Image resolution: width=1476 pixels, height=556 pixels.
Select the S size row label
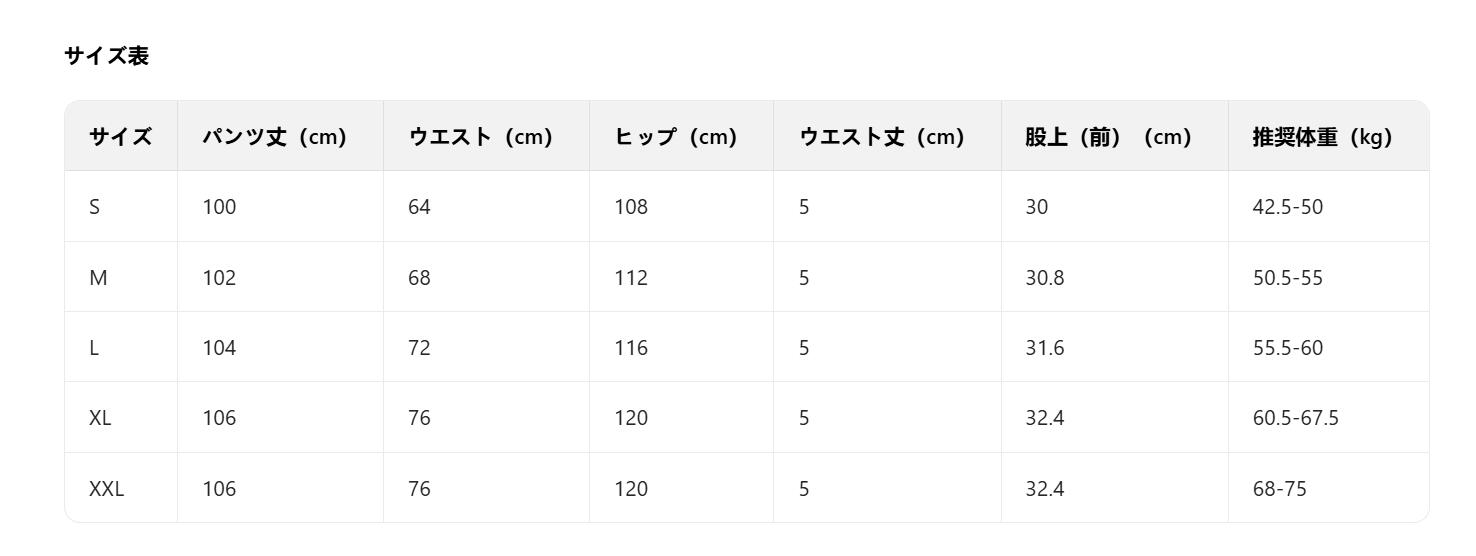[x=95, y=207]
